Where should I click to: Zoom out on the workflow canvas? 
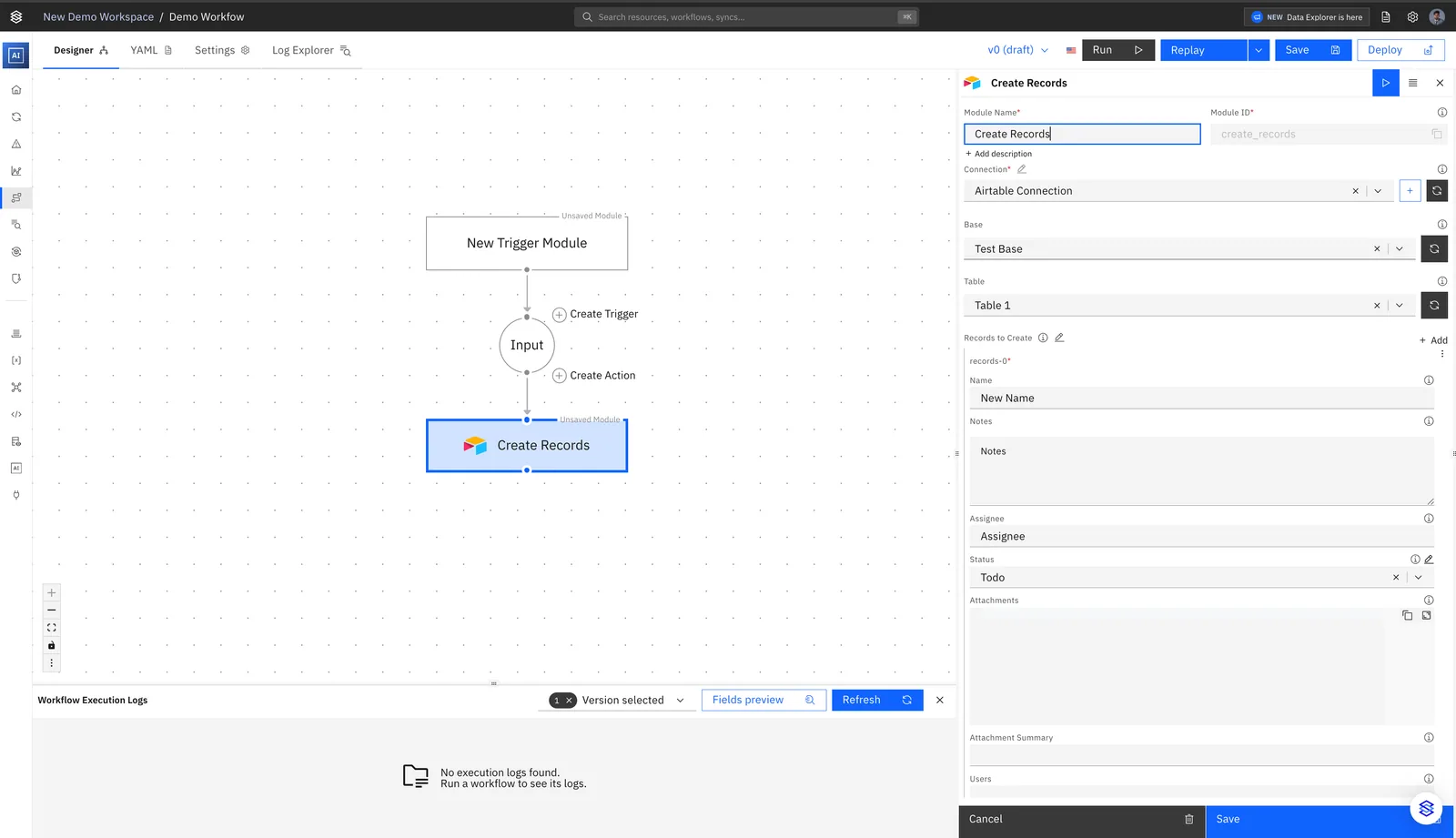point(52,611)
